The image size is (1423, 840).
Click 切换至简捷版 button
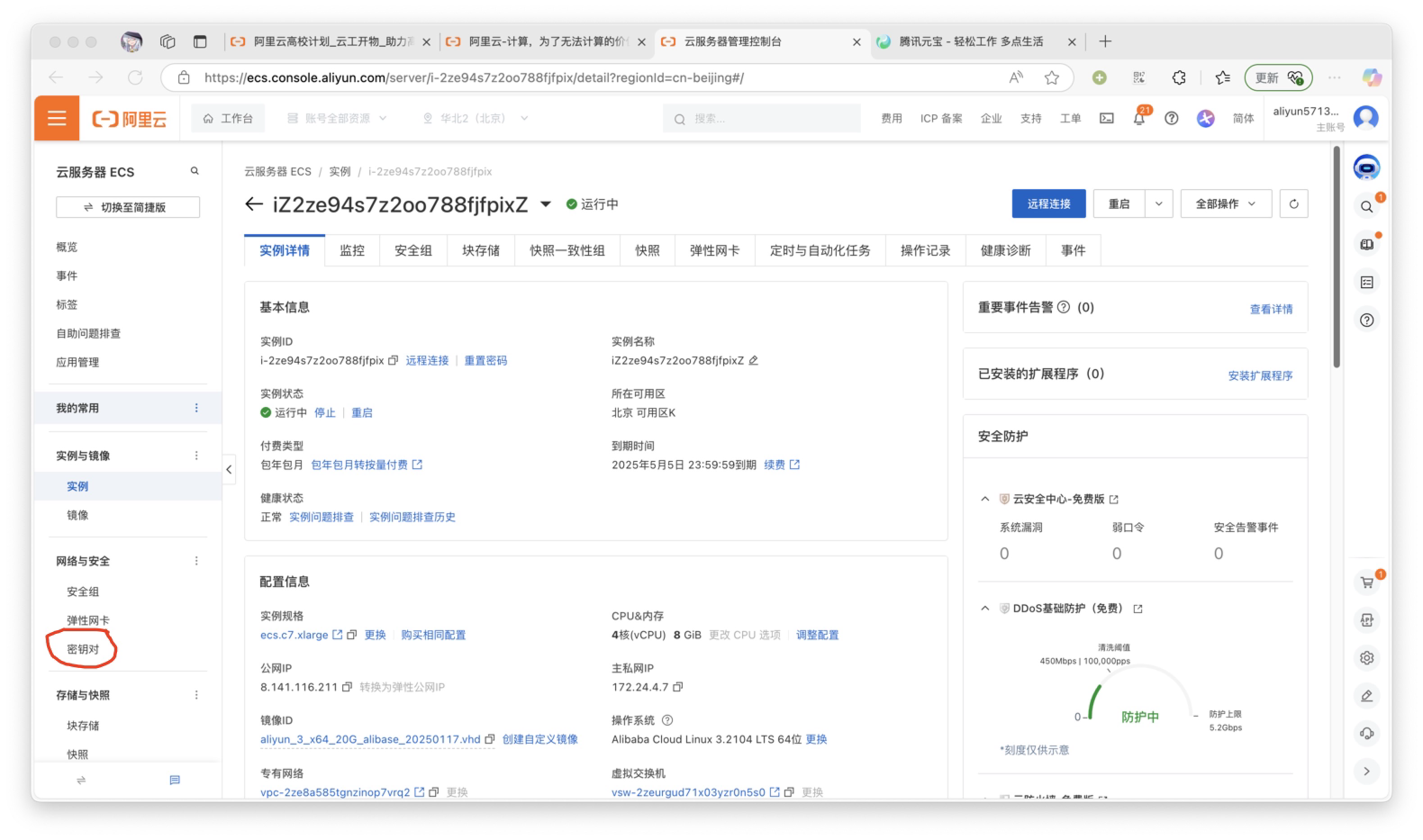[128, 207]
